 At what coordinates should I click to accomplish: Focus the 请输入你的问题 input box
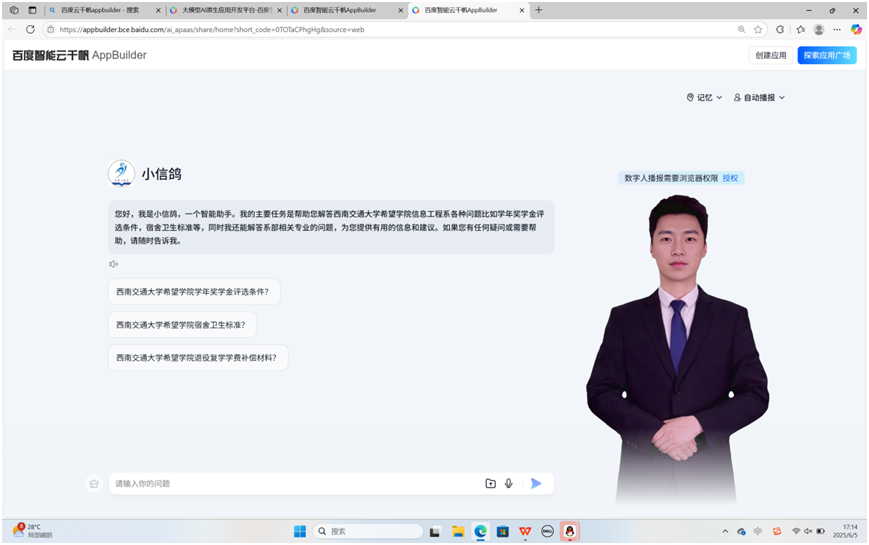[x=297, y=483]
